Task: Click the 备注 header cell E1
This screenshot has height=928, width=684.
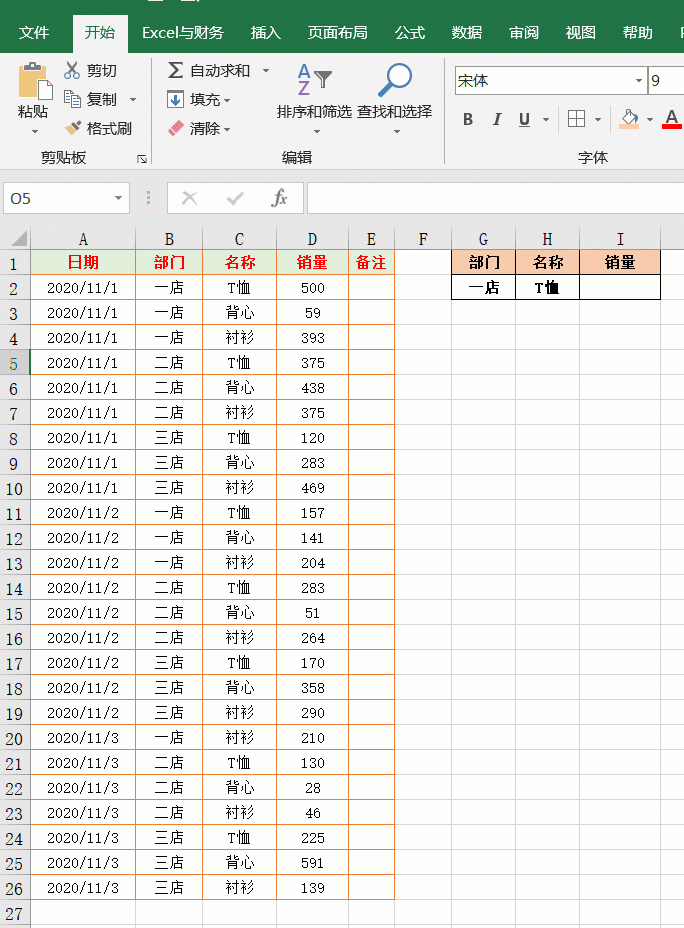Action: click(x=371, y=262)
